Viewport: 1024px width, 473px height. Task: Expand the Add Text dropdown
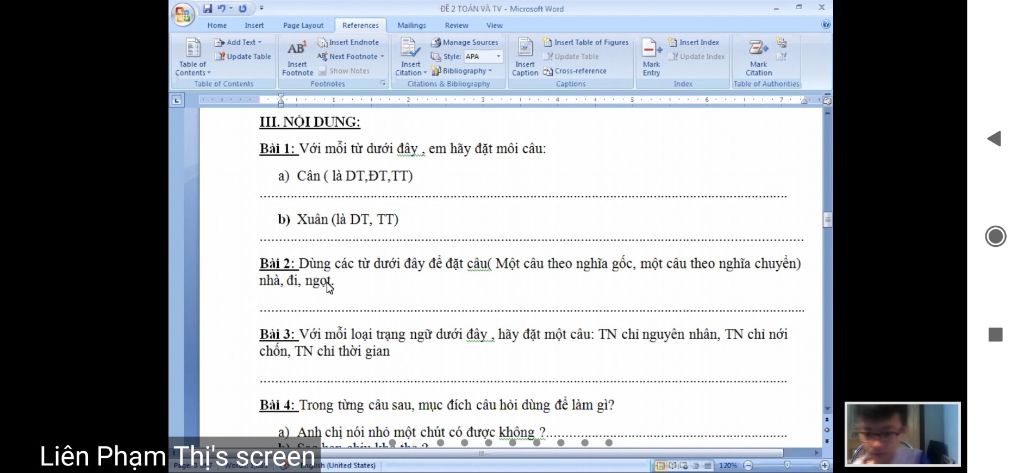click(x=238, y=42)
